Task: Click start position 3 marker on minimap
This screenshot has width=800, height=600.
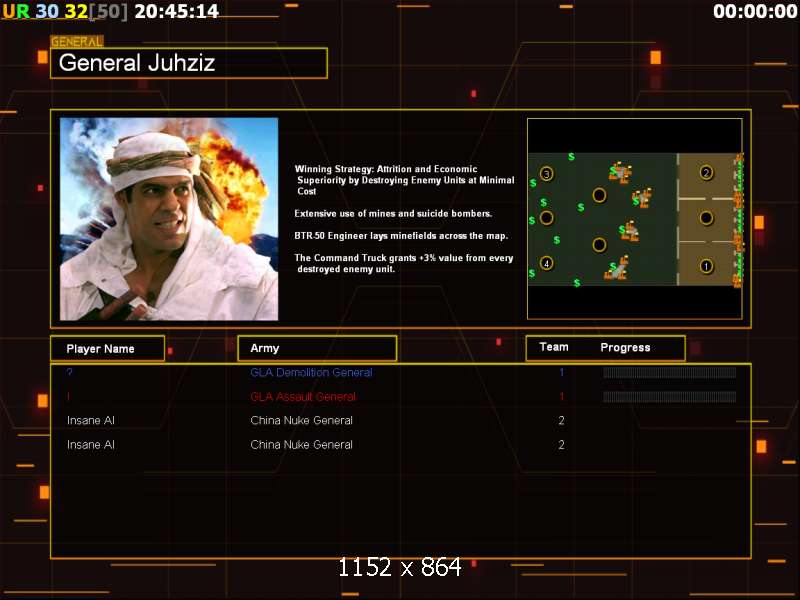Action: (546, 174)
